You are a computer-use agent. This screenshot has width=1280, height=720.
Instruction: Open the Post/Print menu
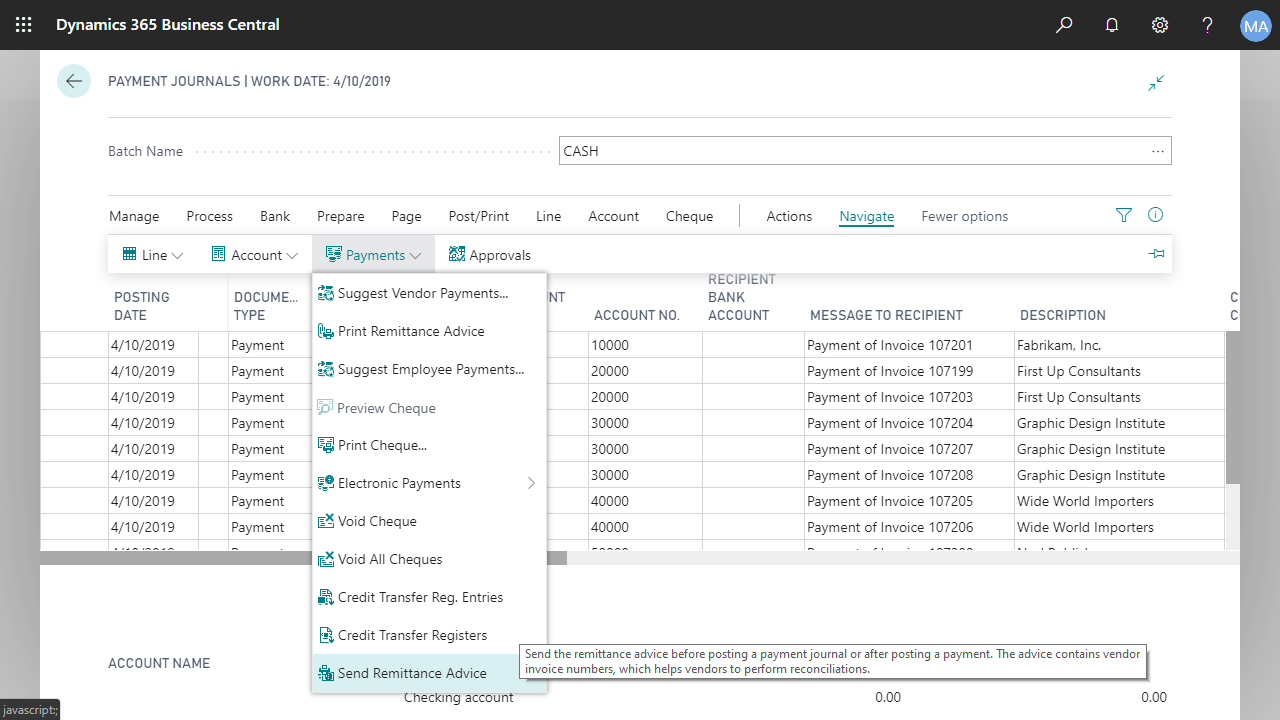[479, 216]
